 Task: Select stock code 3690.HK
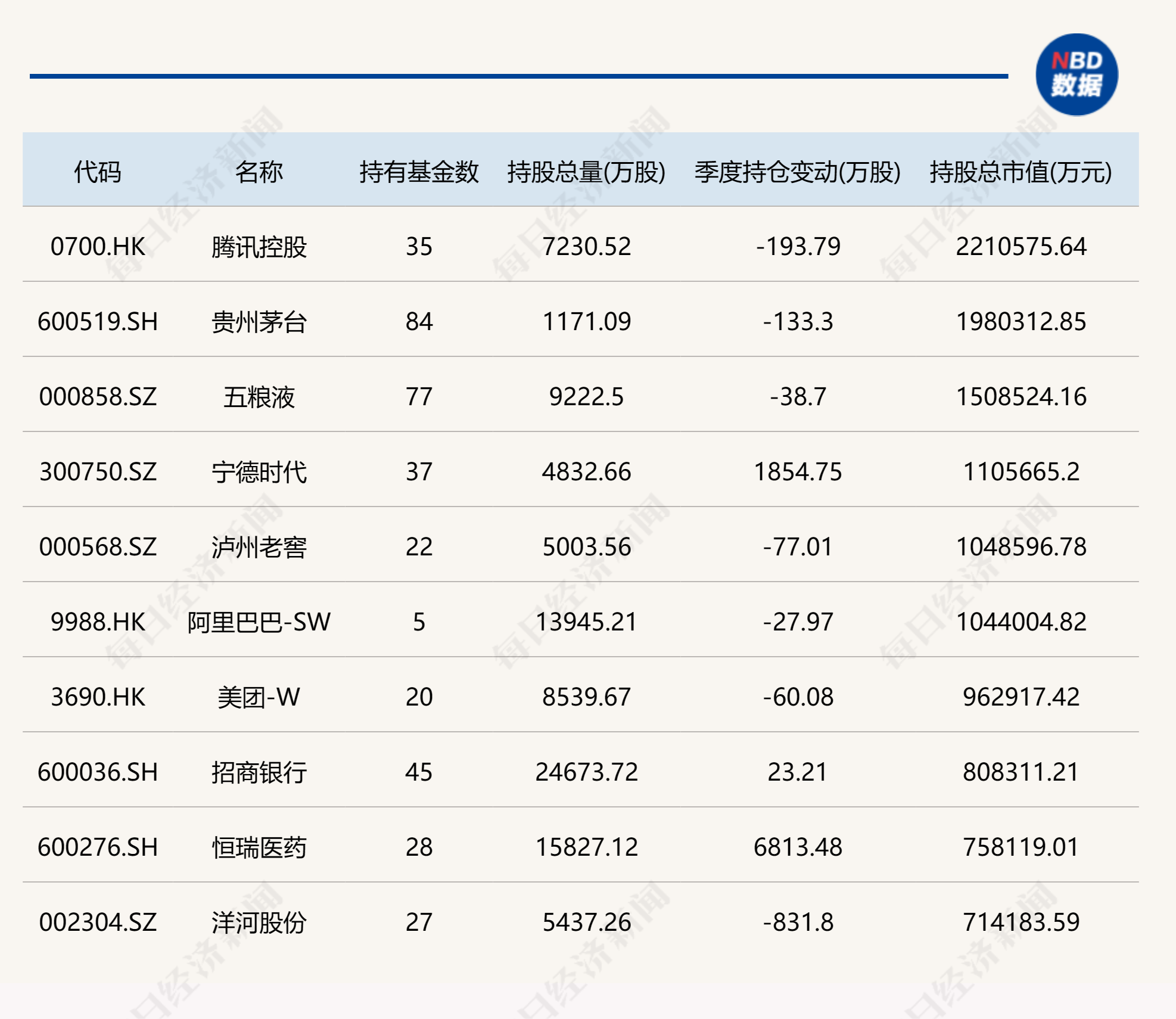tap(98, 697)
